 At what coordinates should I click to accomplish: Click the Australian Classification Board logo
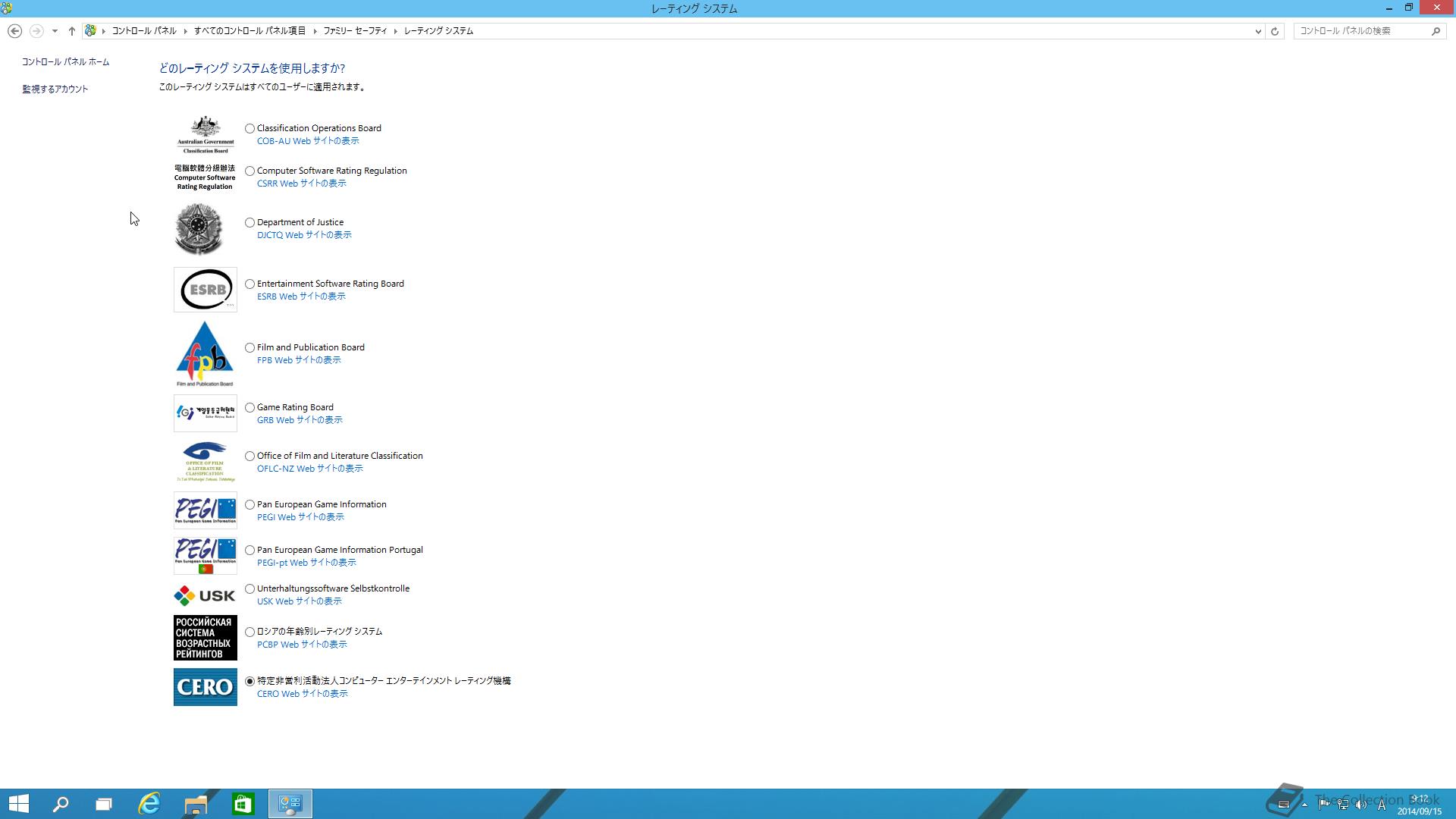coord(205,135)
